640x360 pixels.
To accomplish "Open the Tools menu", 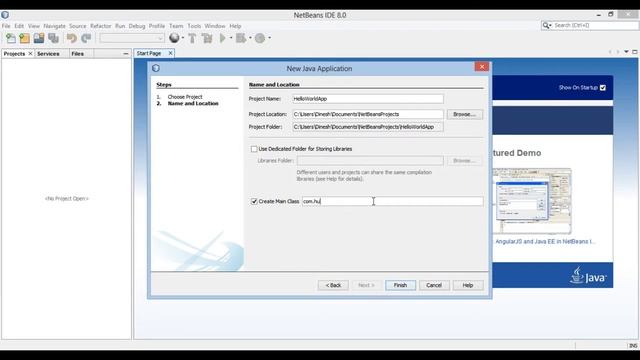I will (x=194, y=26).
